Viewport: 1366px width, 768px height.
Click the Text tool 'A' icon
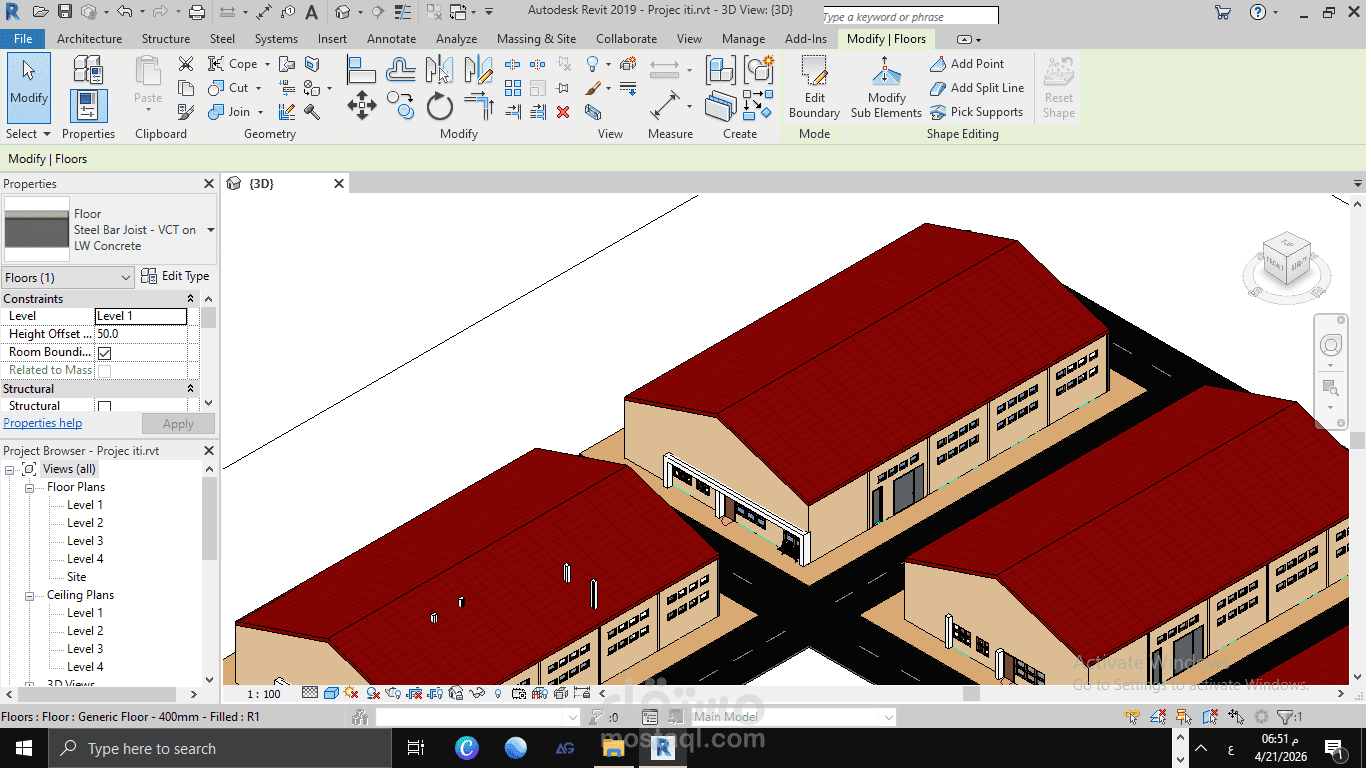[311, 12]
